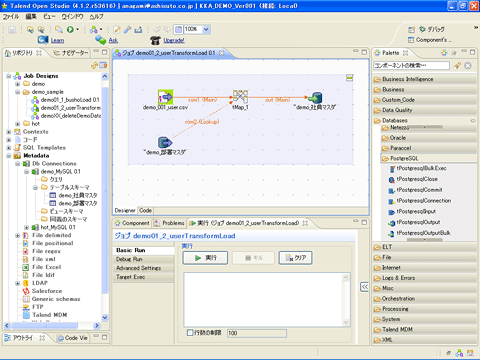Viewport: 480px width, 360px height.
Task: Open the Oracle palette folder
Action: tap(429, 138)
